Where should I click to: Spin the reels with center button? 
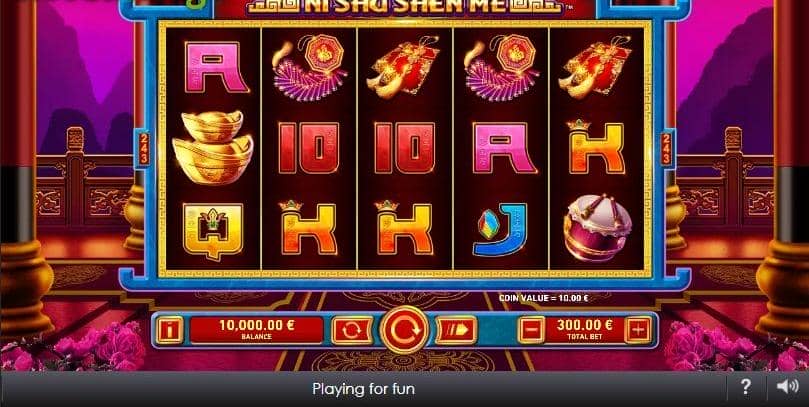[404, 330]
